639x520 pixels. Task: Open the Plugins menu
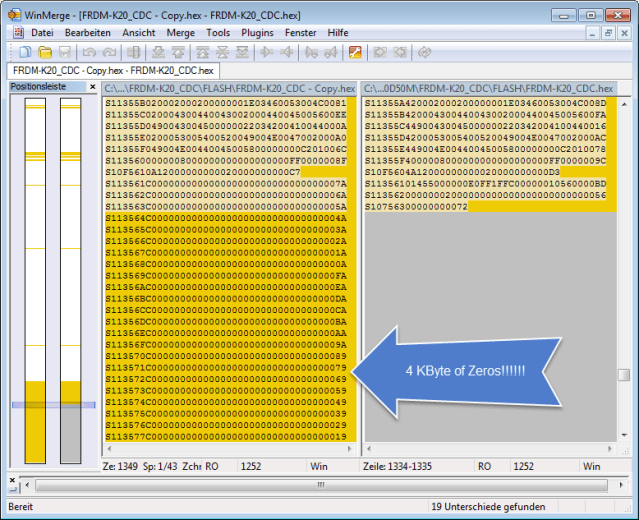click(257, 33)
